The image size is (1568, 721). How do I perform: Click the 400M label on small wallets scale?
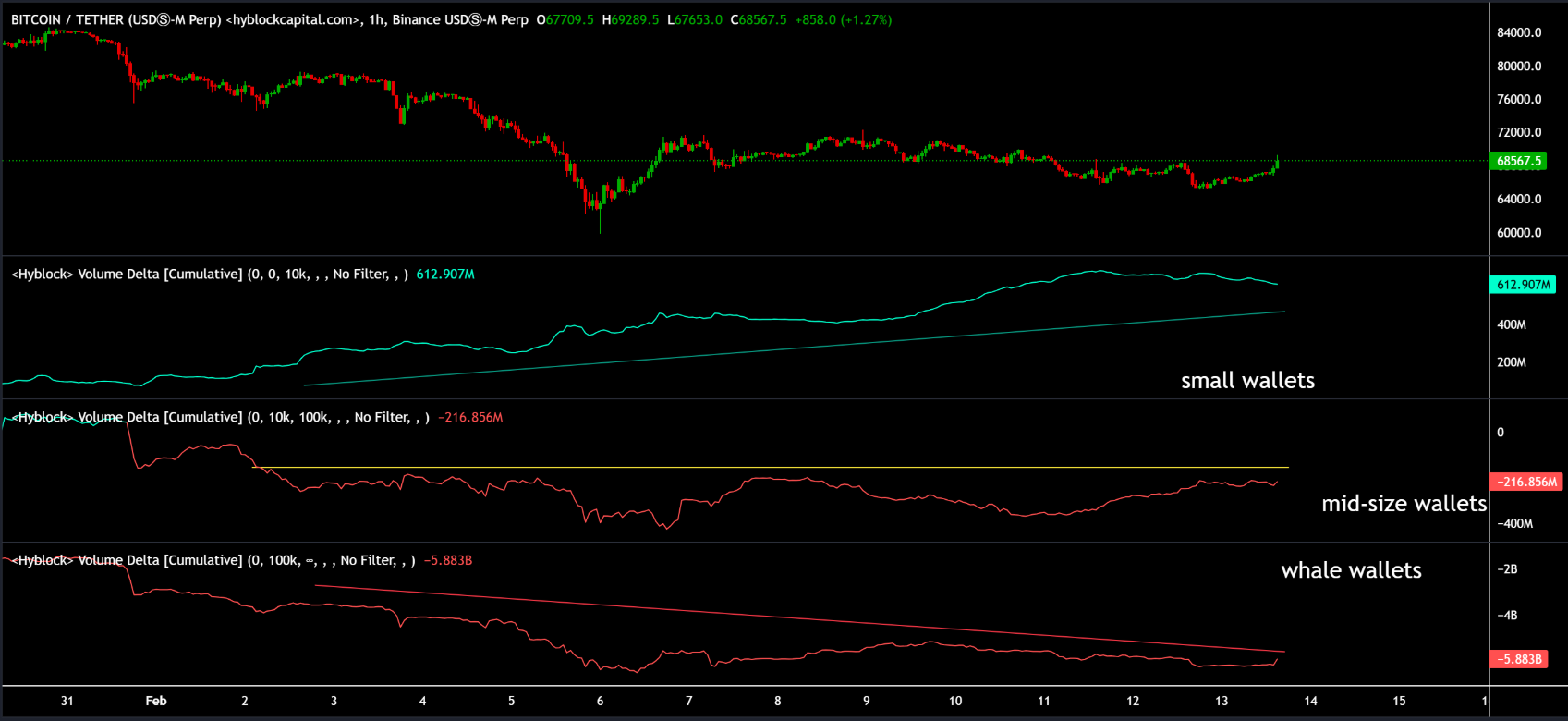1512,325
